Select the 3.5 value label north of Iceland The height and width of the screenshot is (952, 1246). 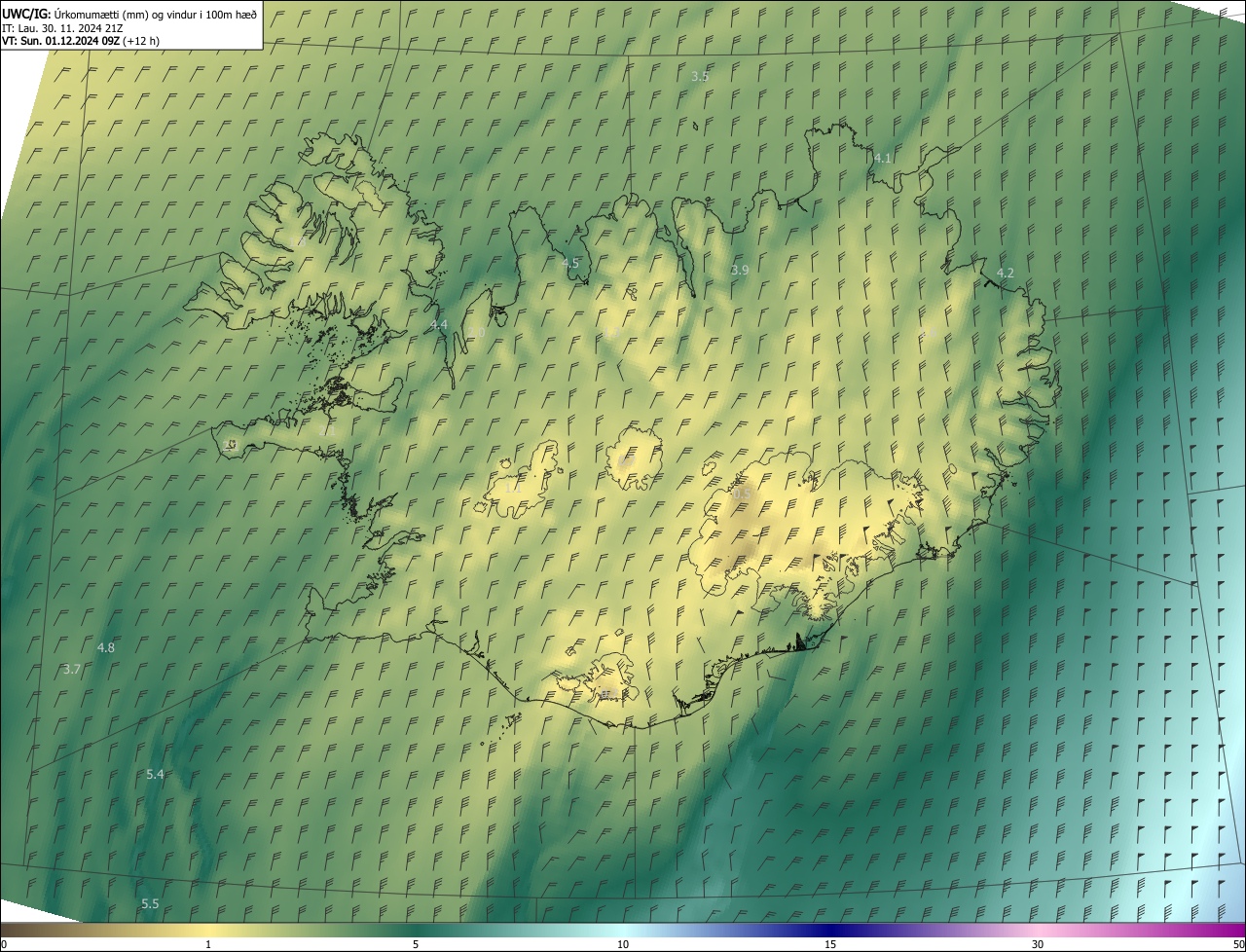tap(700, 76)
